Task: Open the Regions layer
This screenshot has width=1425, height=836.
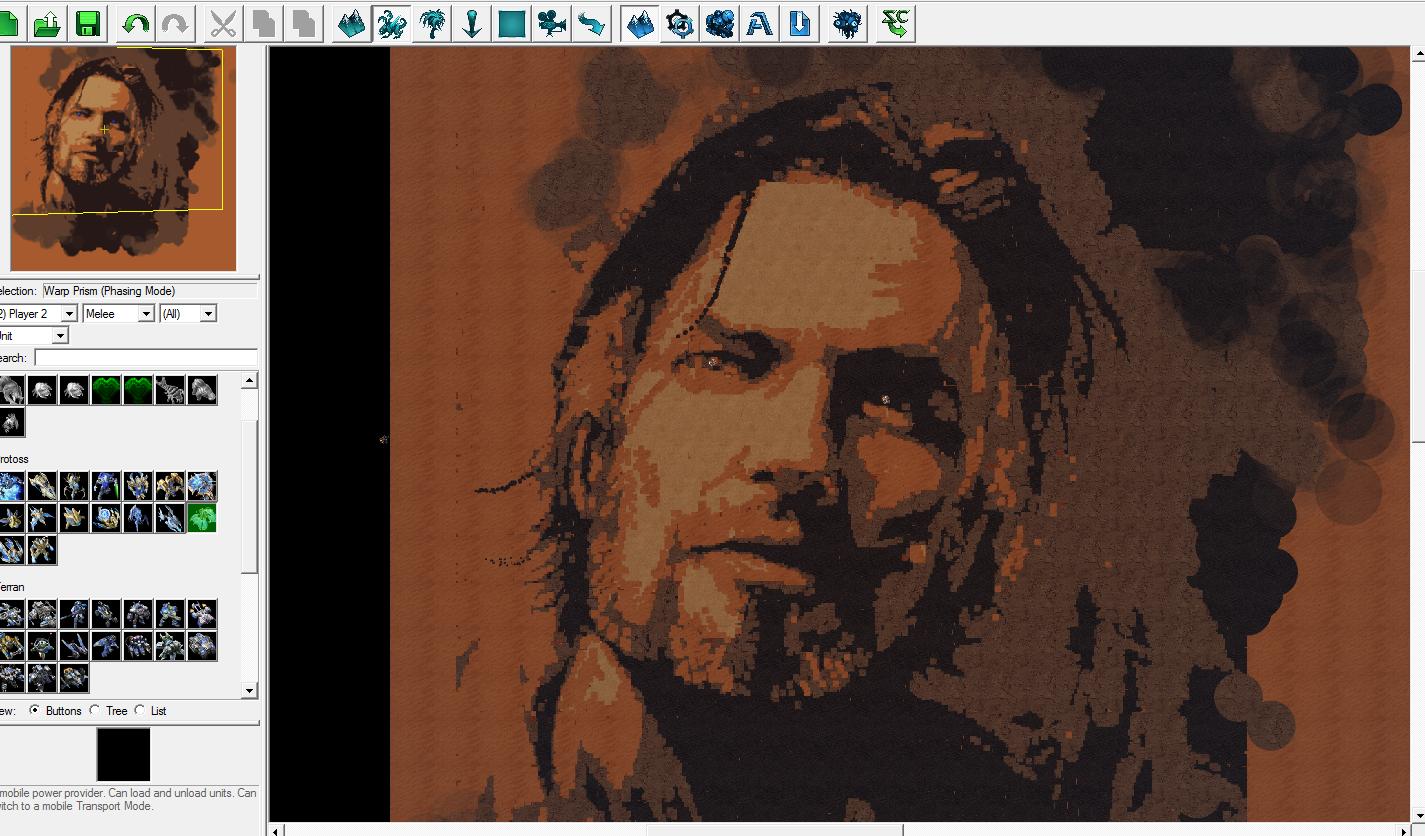Action: tap(511, 23)
